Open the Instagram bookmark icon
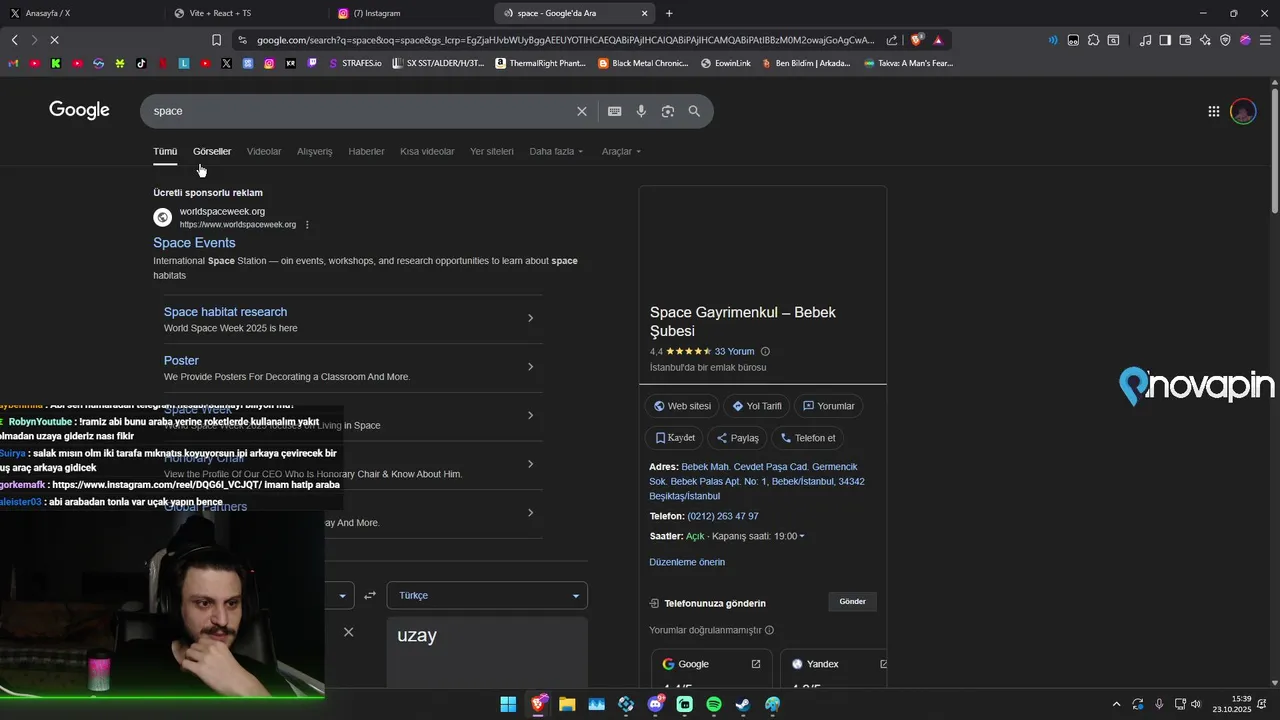The height and width of the screenshot is (720, 1280). (269, 63)
